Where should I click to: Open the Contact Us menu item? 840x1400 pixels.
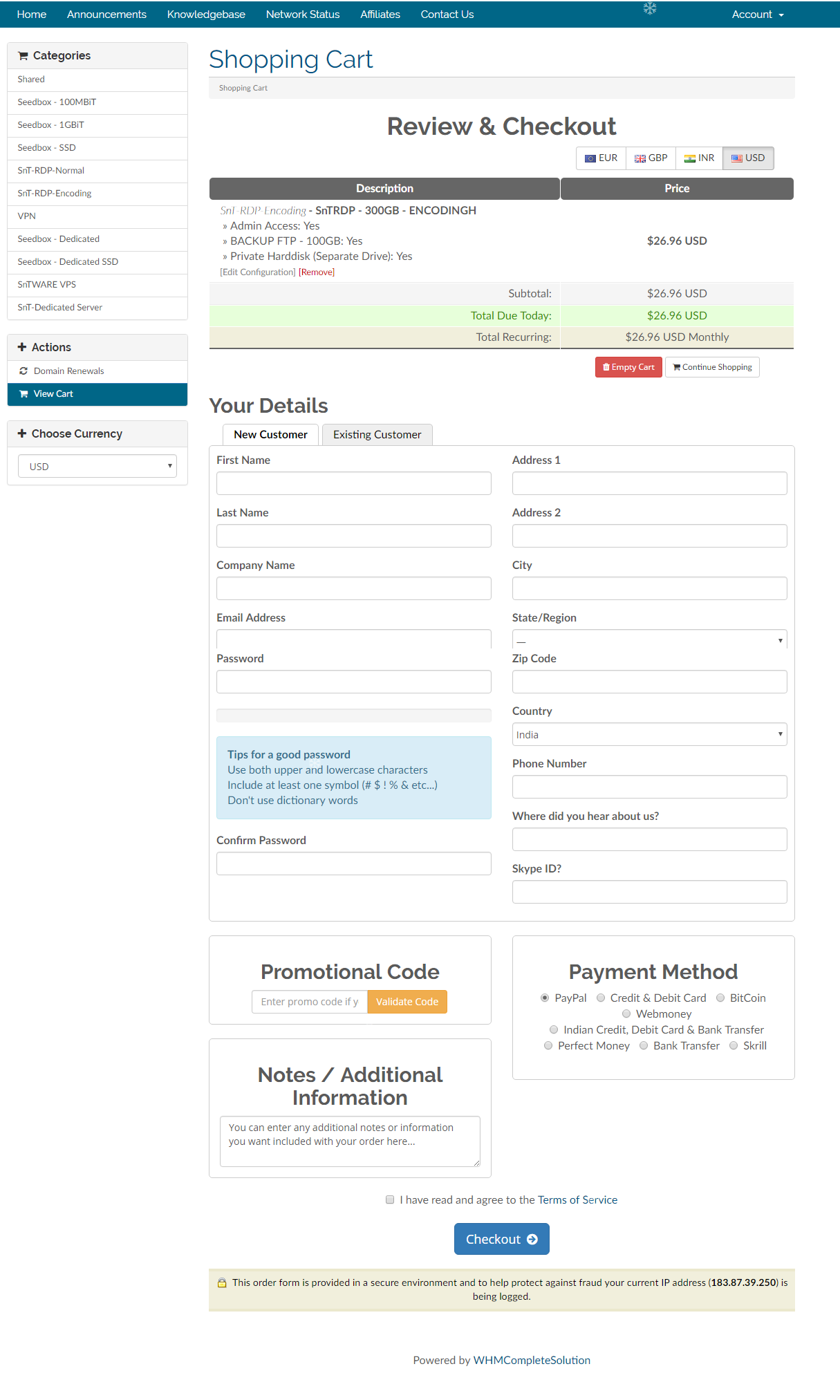[447, 15]
